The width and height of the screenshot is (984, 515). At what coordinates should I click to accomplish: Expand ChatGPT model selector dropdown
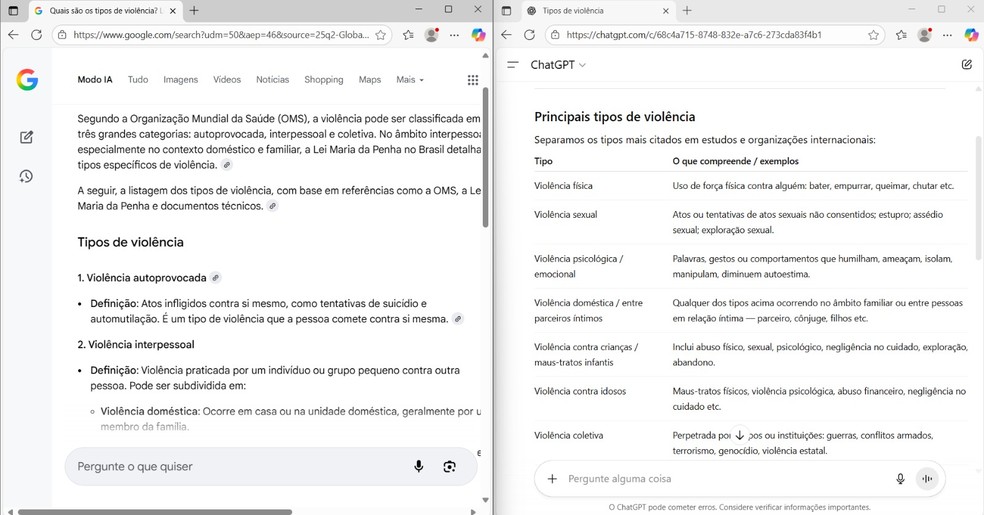point(558,65)
